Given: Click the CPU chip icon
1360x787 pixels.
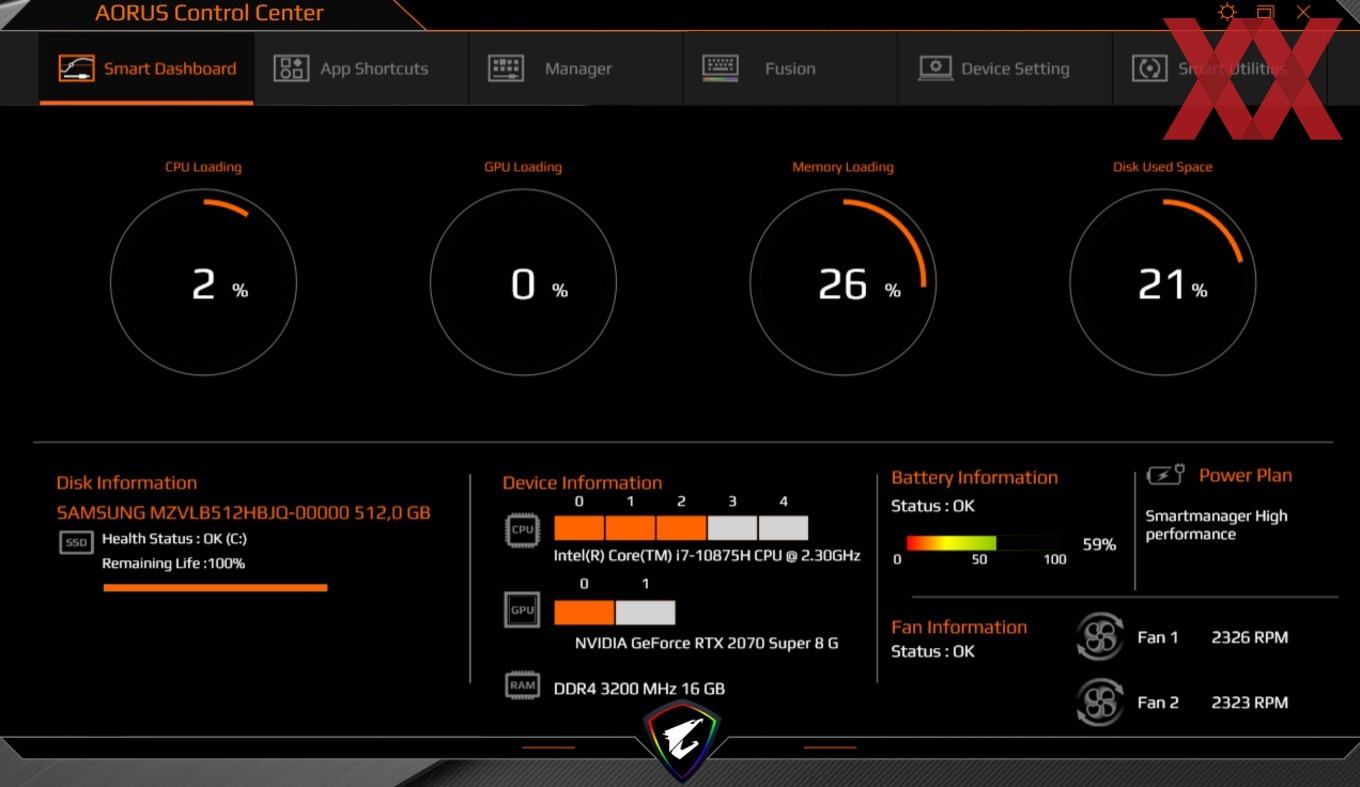Looking at the screenshot, I should (x=522, y=530).
